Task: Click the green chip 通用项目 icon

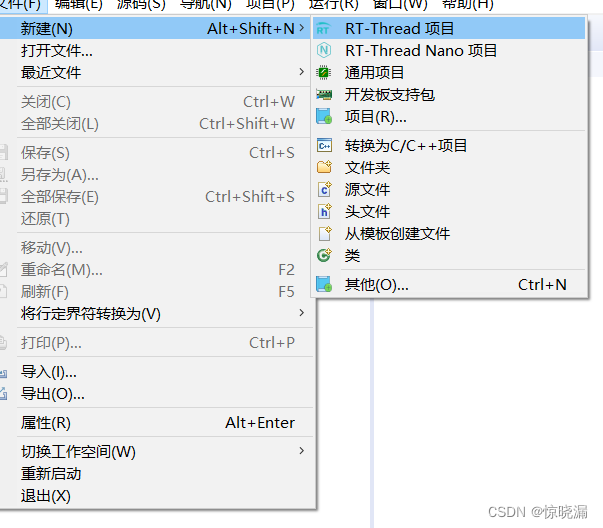Action: (323, 72)
